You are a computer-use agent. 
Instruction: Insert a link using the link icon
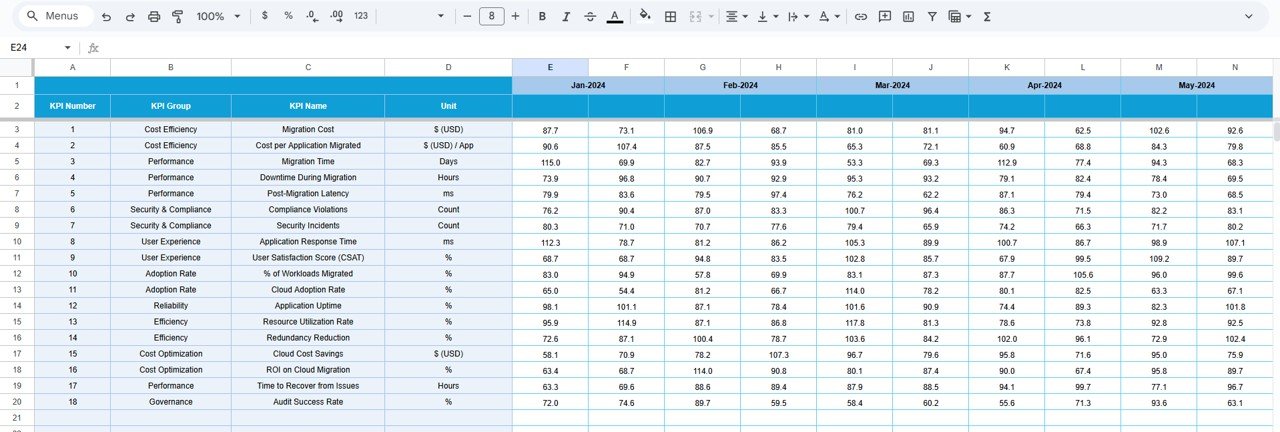(x=860, y=17)
